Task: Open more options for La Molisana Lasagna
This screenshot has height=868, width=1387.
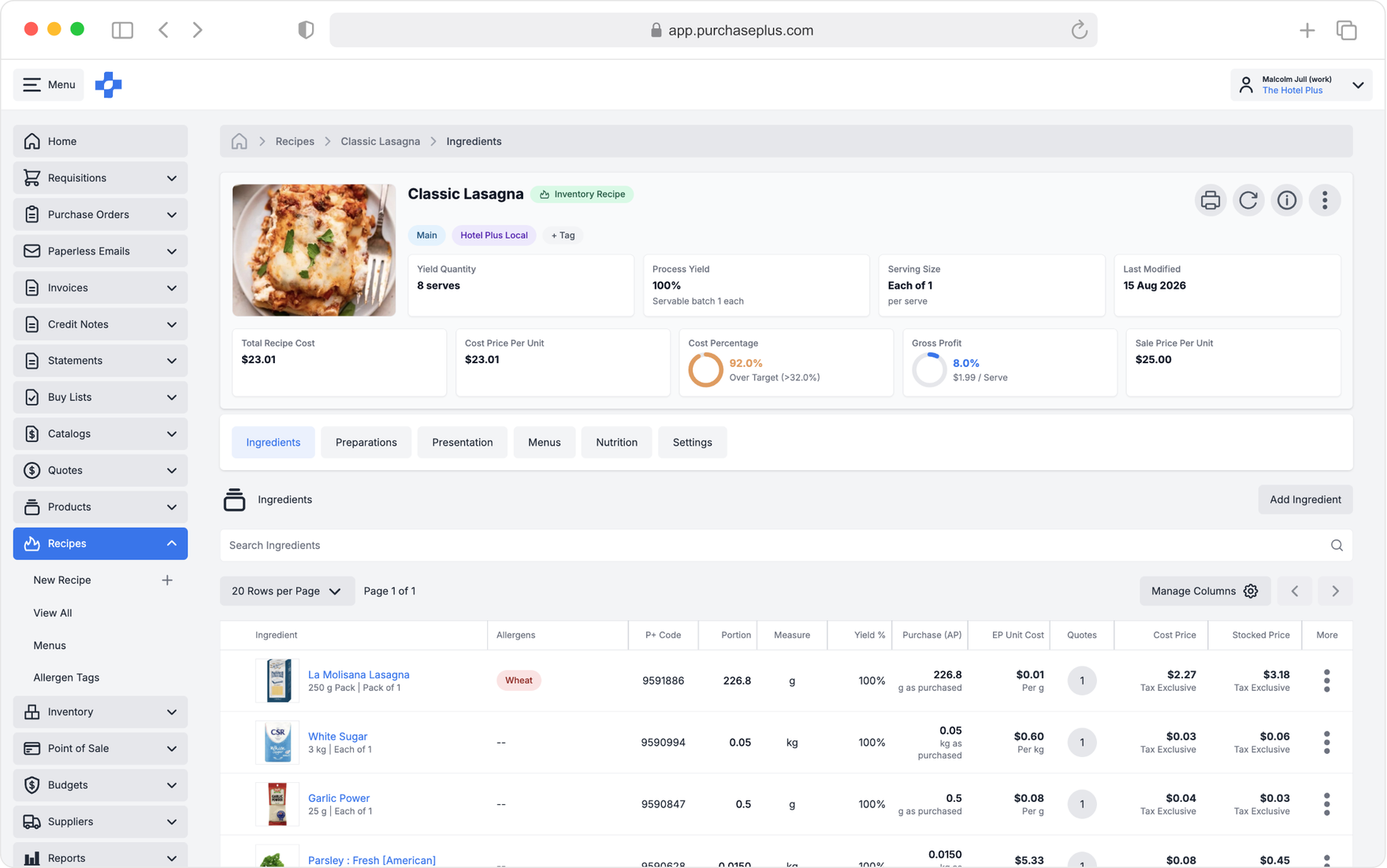Action: click(x=1326, y=681)
